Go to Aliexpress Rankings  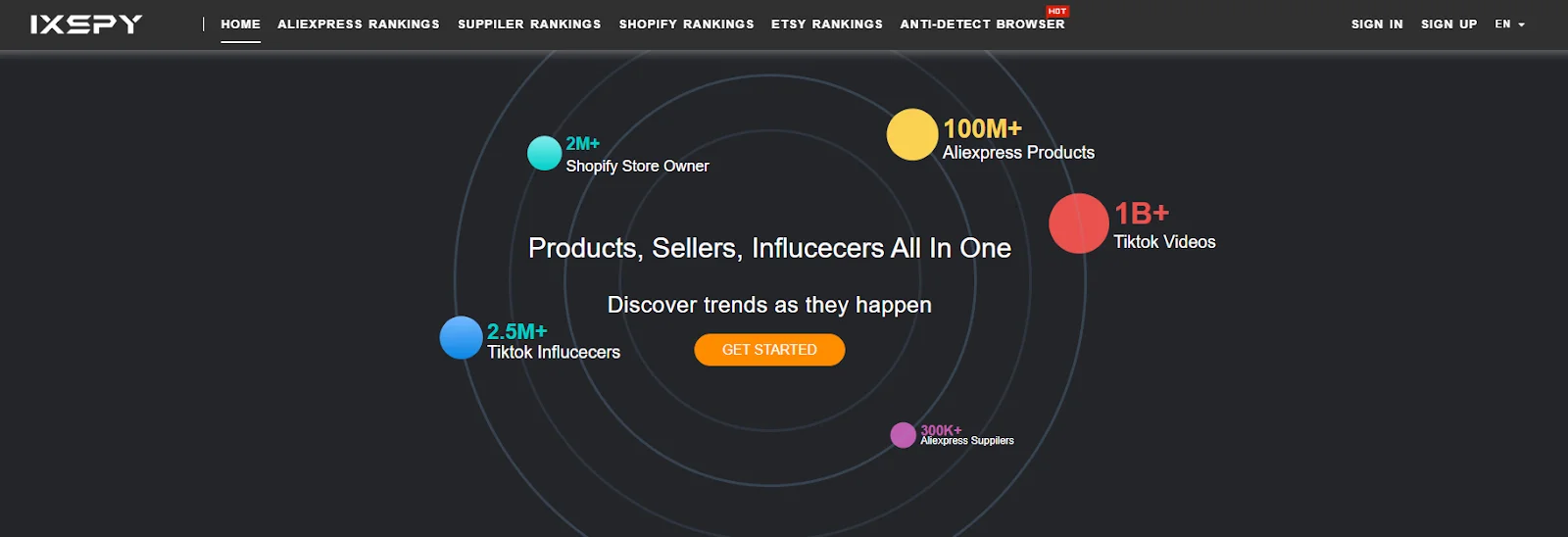point(359,24)
